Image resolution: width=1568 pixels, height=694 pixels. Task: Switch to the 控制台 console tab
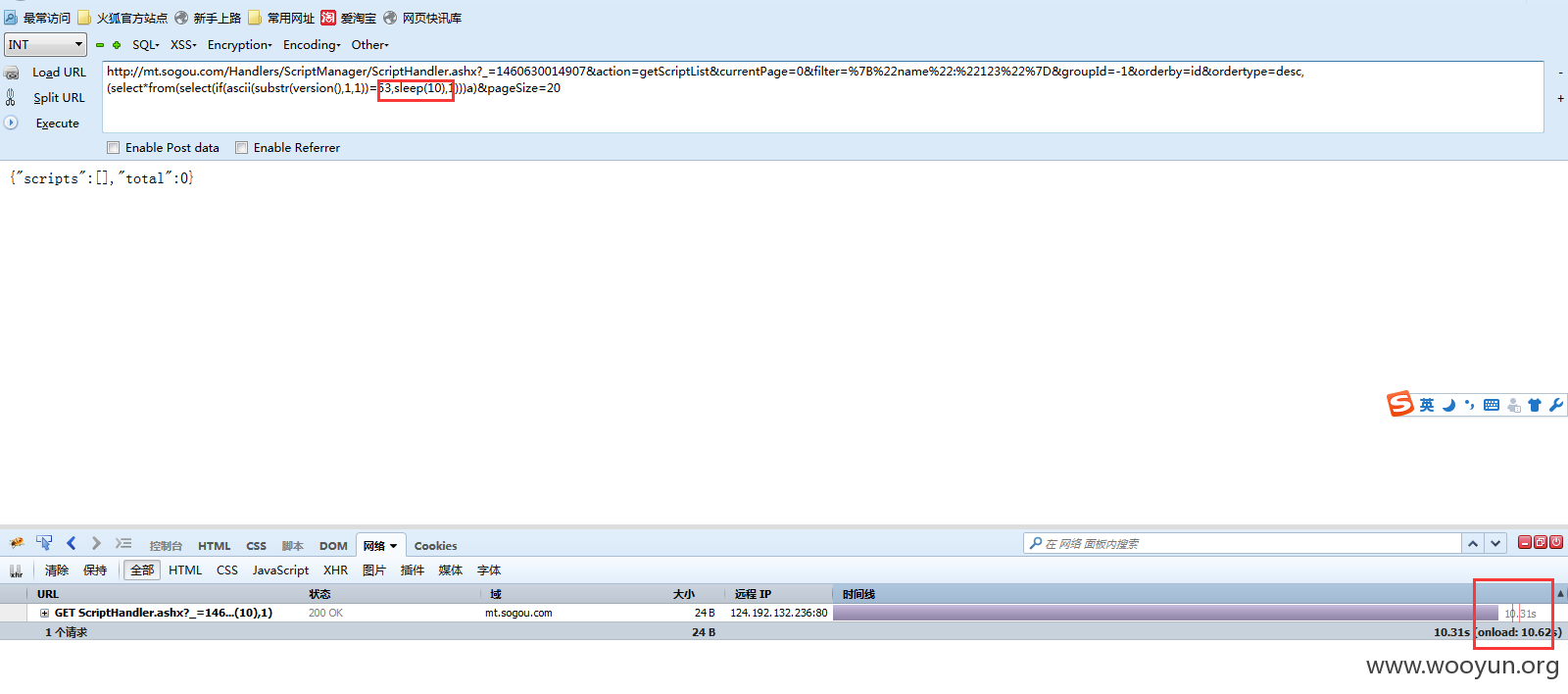(x=166, y=546)
